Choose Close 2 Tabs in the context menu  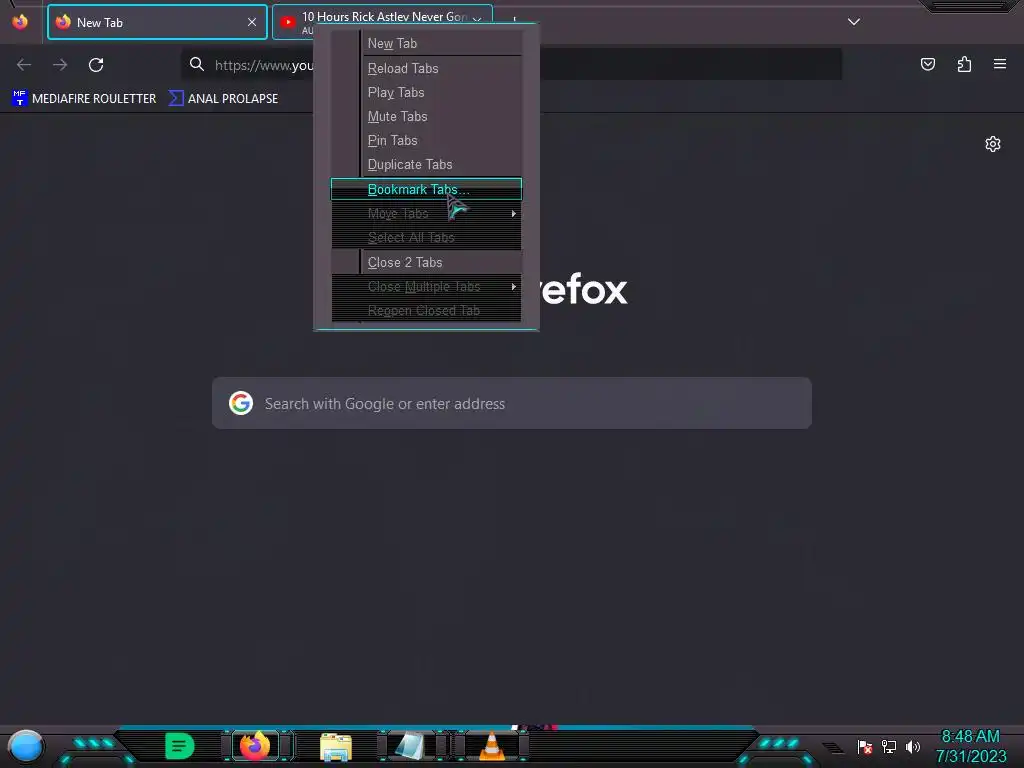coord(426,262)
